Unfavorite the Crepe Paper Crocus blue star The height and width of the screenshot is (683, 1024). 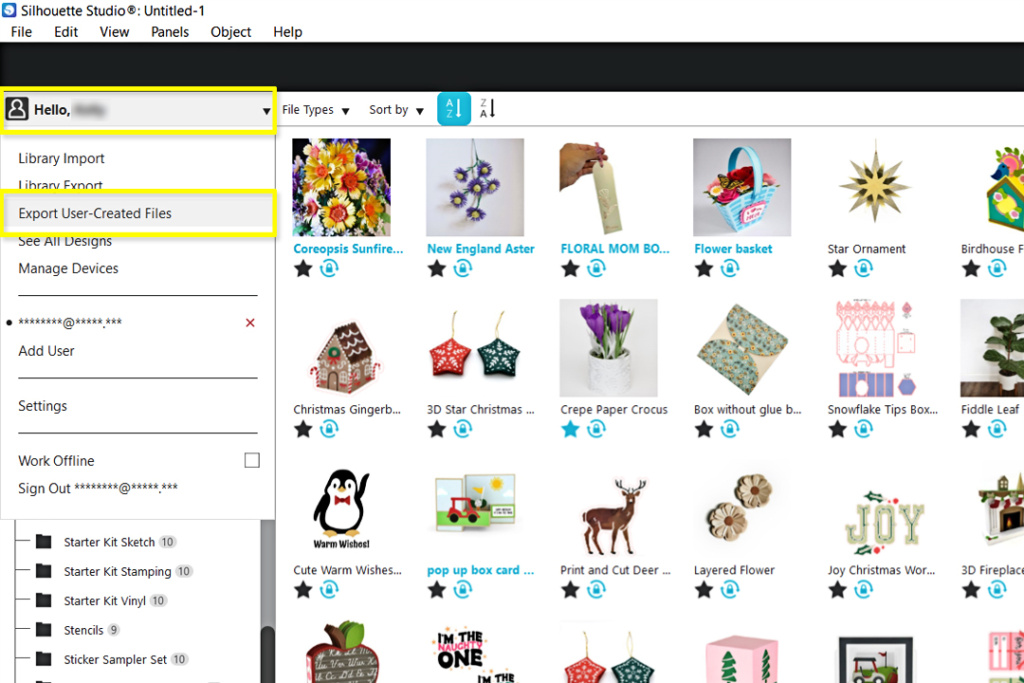click(570, 429)
